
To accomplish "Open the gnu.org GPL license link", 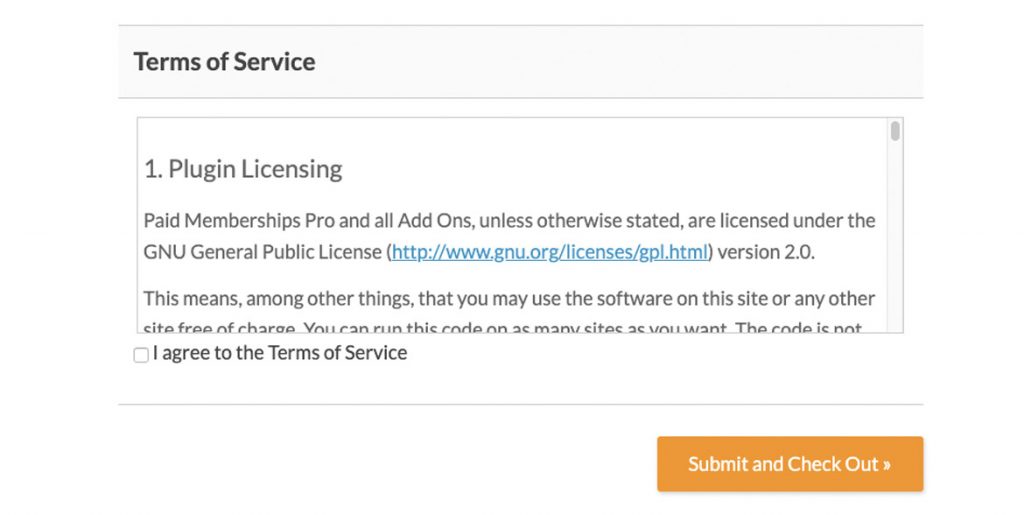I will 550,252.
